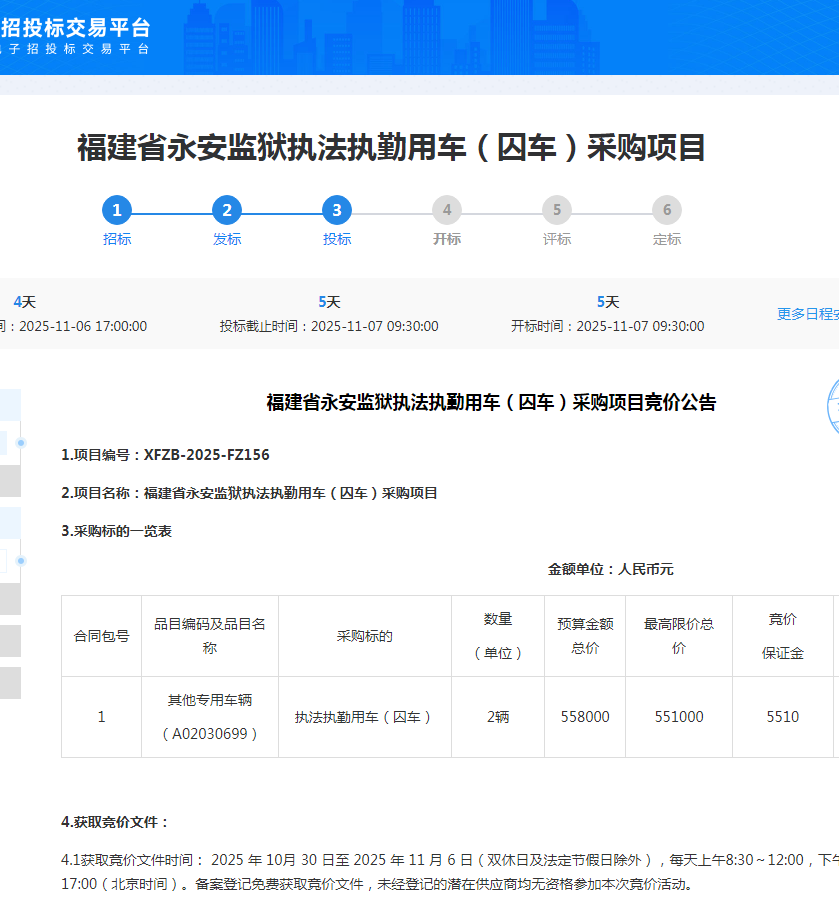Click the 定标 step label
This screenshot has width=839, height=916.
(667, 240)
